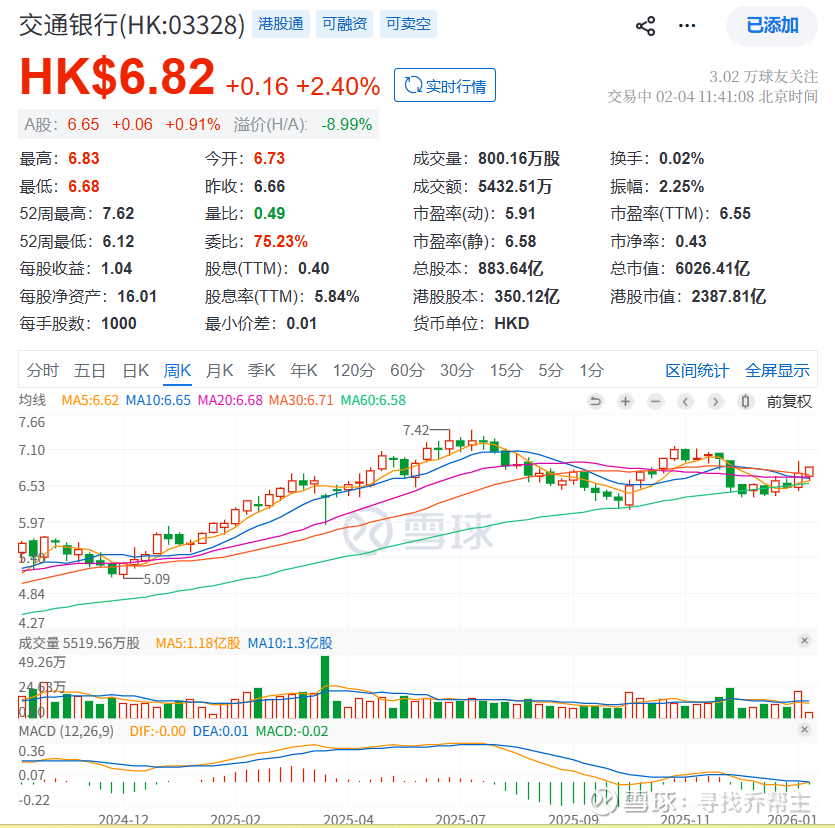Open the 全屏显示 fullscreen link
Image resolution: width=835 pixels, height=828 pixels.
[777, 371]
